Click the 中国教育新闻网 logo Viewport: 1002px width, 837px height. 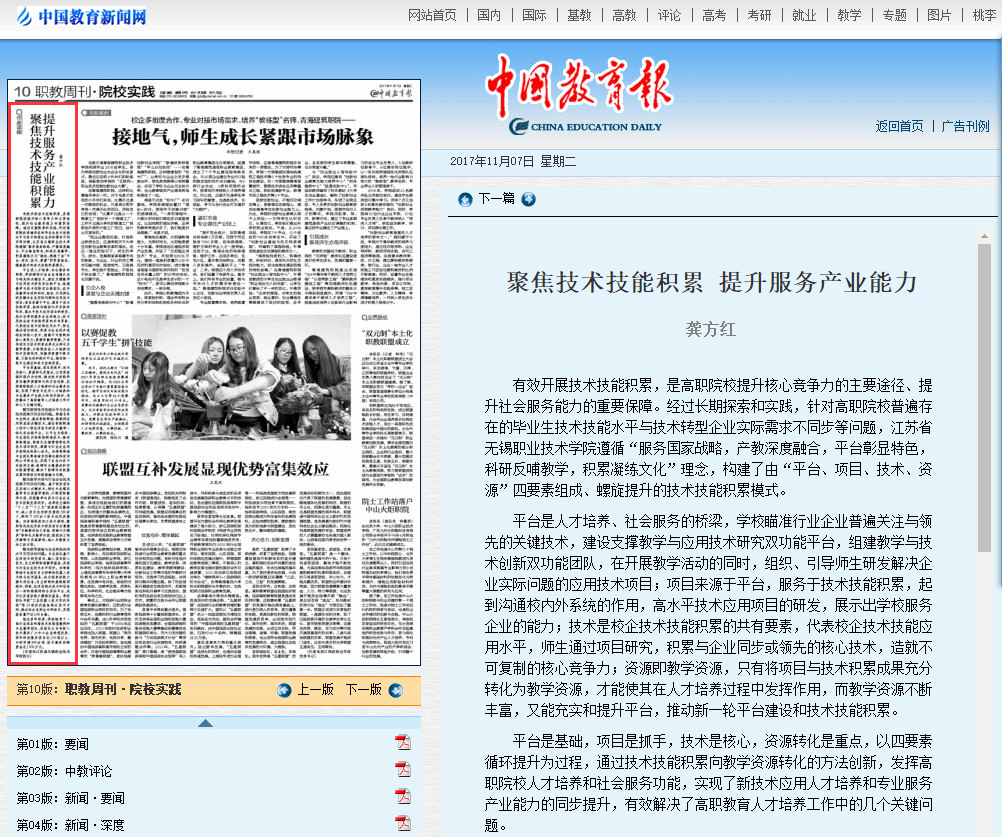click(x=79, y=17)
